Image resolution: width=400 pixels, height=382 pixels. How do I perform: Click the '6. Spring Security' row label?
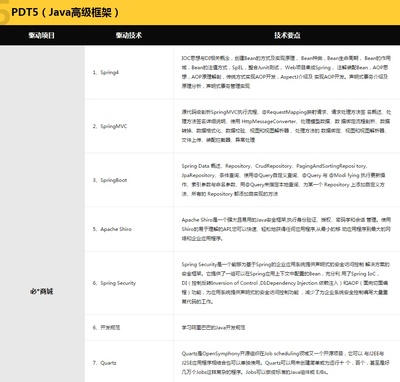click(x=114, y=283)
